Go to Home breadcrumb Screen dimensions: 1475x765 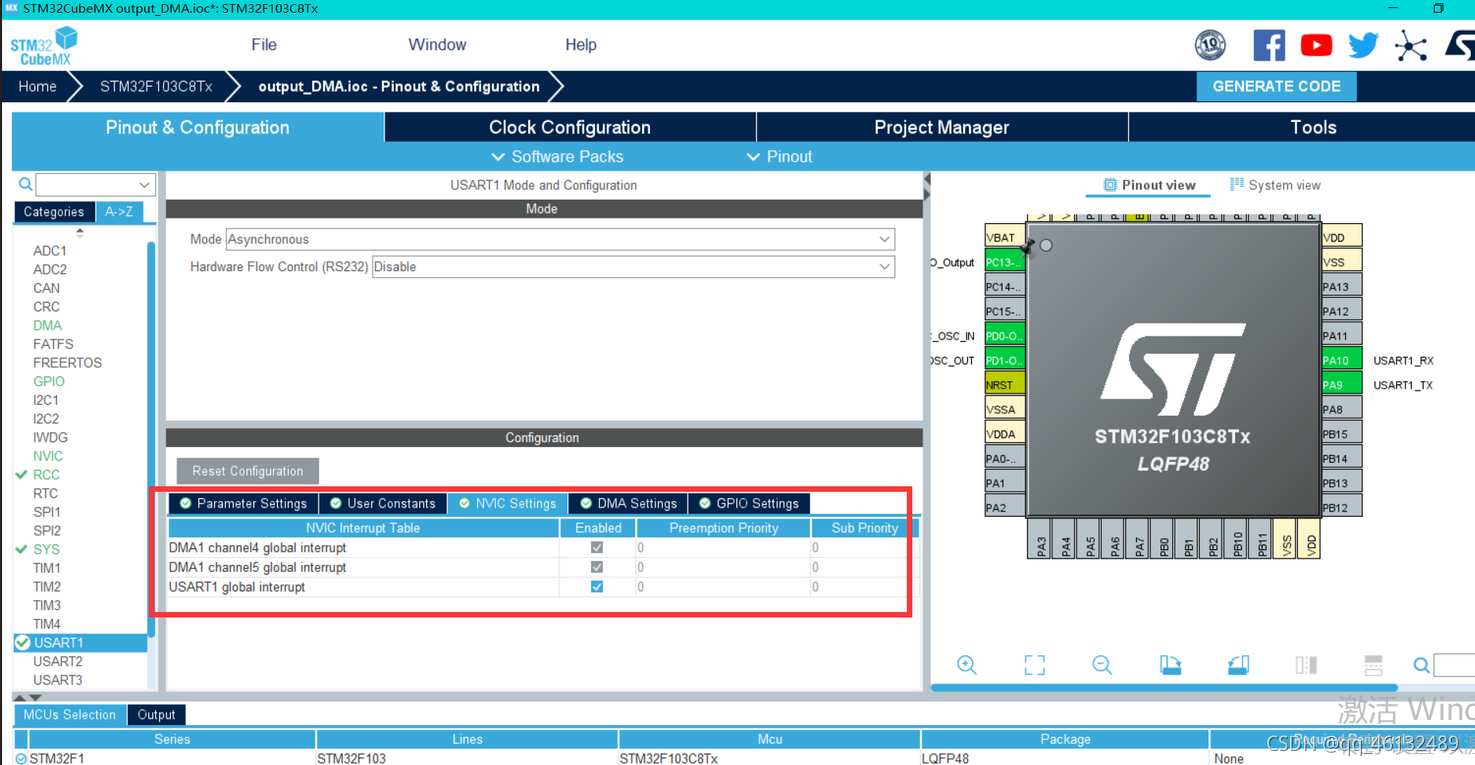coord(37,87)
